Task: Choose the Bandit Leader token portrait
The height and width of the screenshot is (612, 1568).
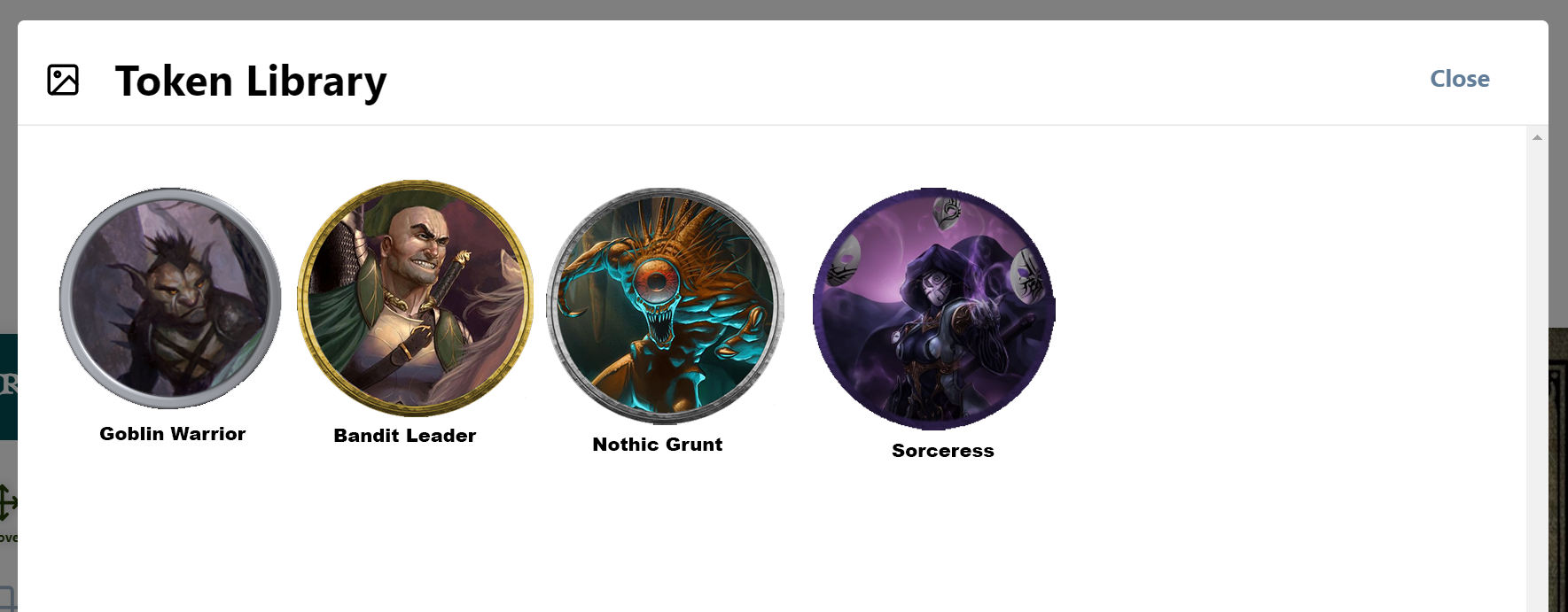Action: click(x=415, y=298)
